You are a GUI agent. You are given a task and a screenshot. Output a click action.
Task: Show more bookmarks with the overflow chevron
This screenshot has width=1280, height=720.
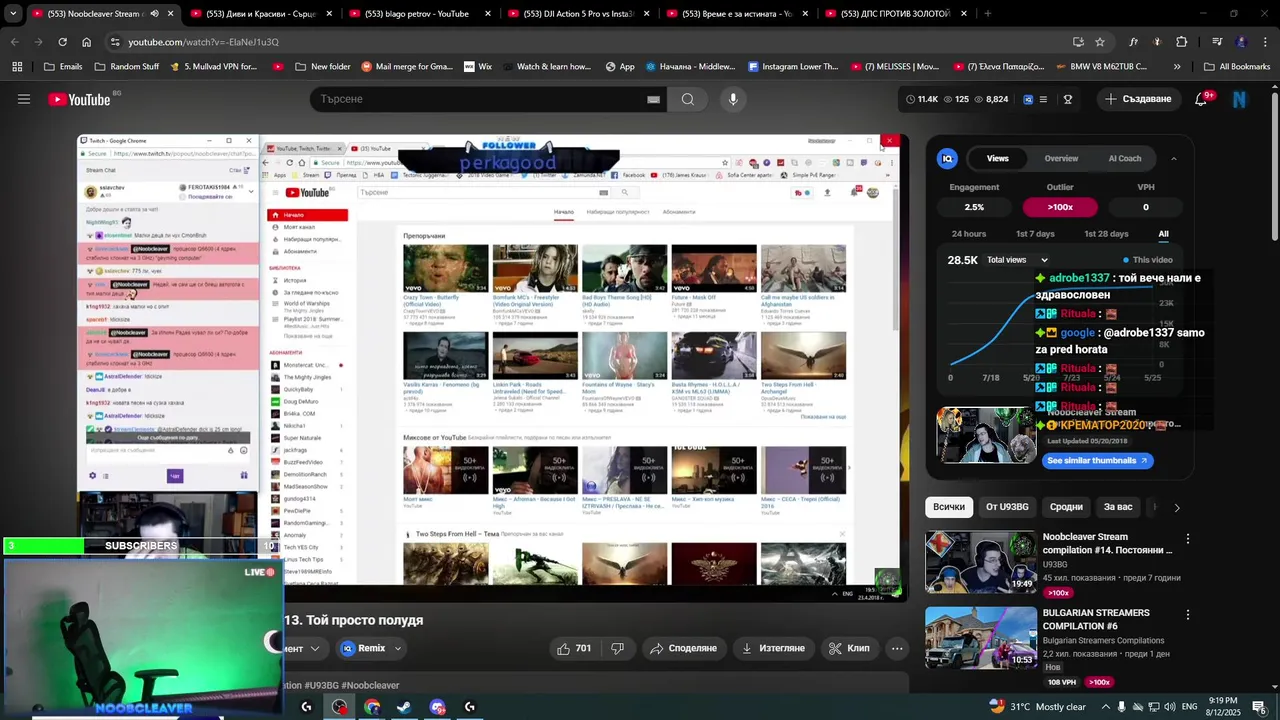[1176, 67]
